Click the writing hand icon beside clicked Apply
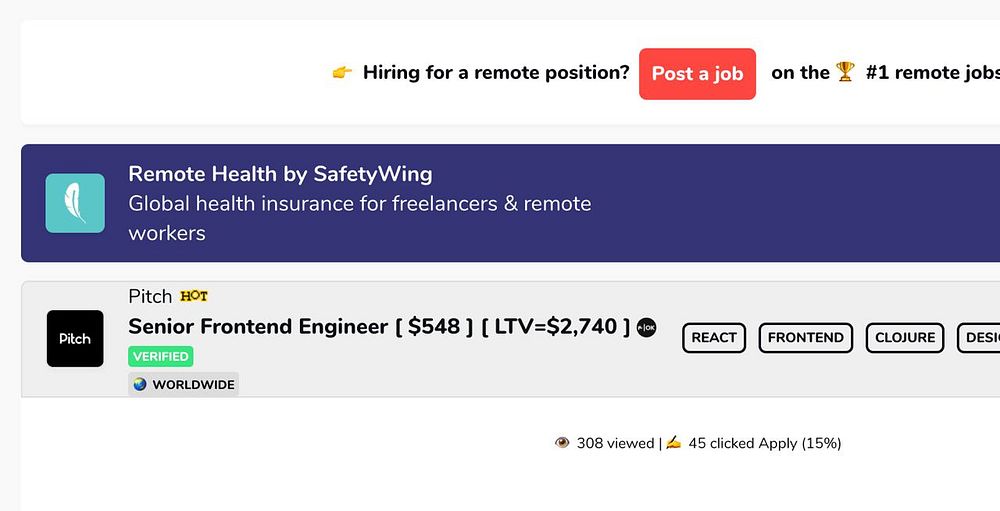 673,443
